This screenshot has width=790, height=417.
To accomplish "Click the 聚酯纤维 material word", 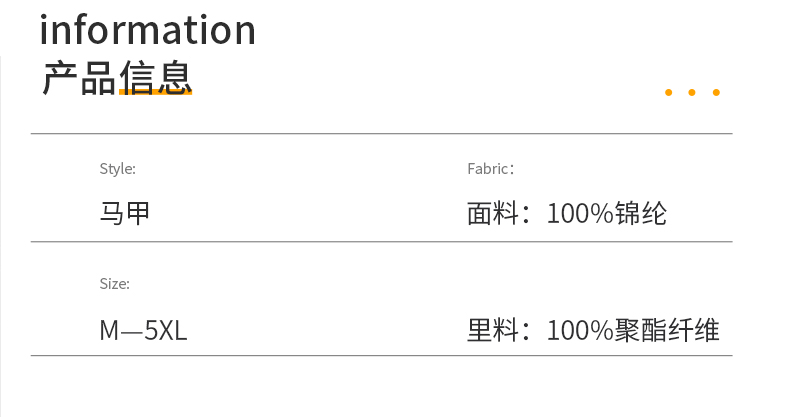I will tap(667, 331).
